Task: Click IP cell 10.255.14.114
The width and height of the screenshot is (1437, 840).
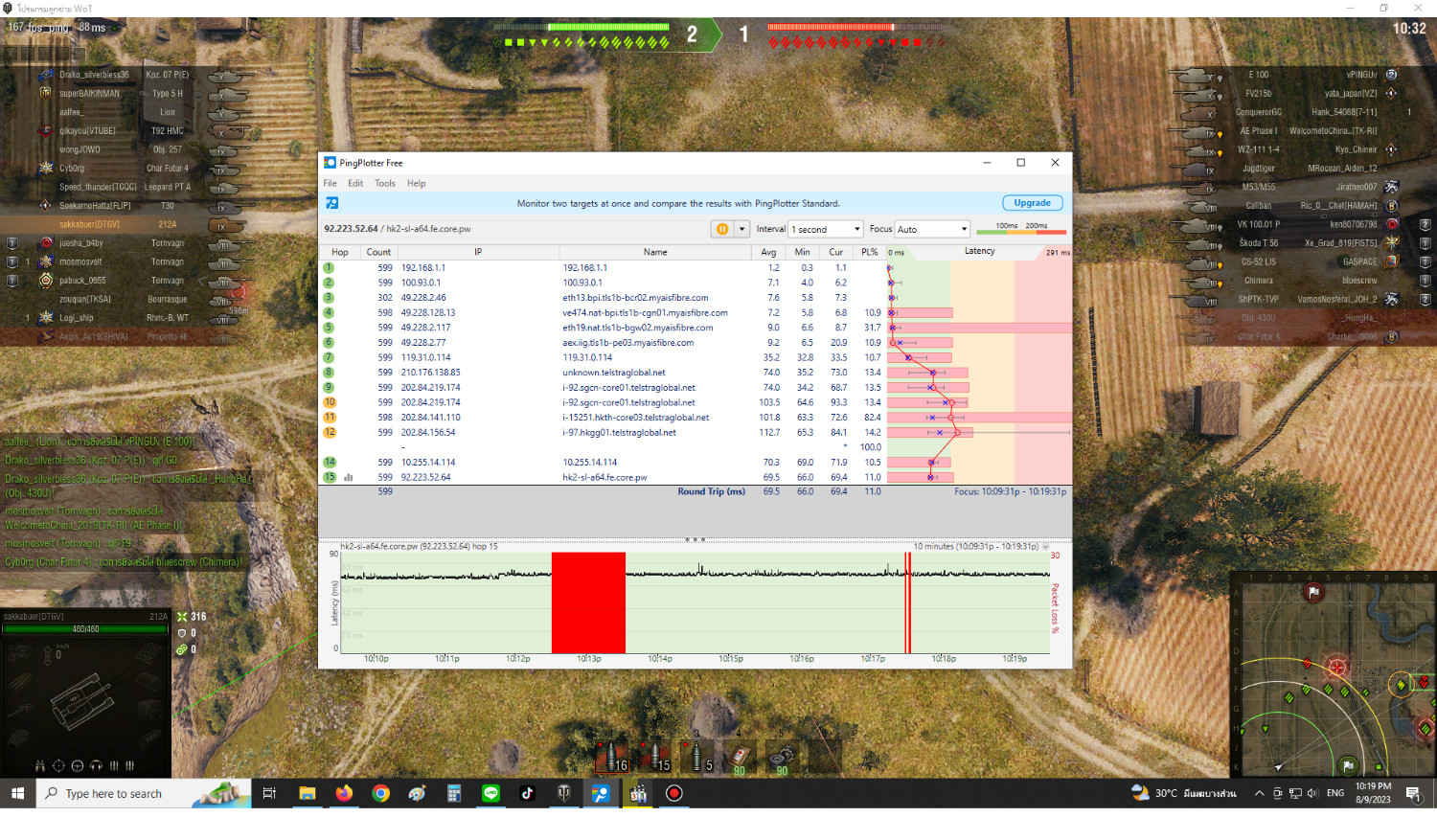Action: click(428, 462)
